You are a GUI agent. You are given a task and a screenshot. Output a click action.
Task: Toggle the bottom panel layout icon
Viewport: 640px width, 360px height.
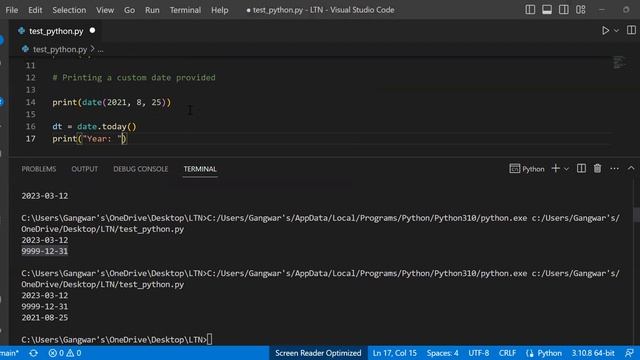pyautogui.click(x=547, y=10)
